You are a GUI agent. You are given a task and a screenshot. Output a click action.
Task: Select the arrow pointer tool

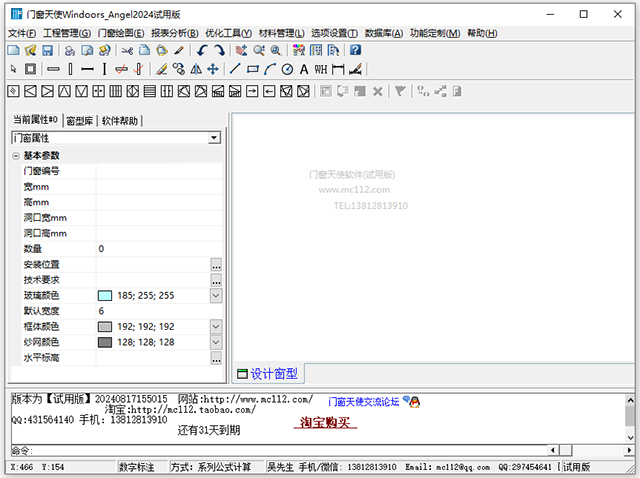13,69
